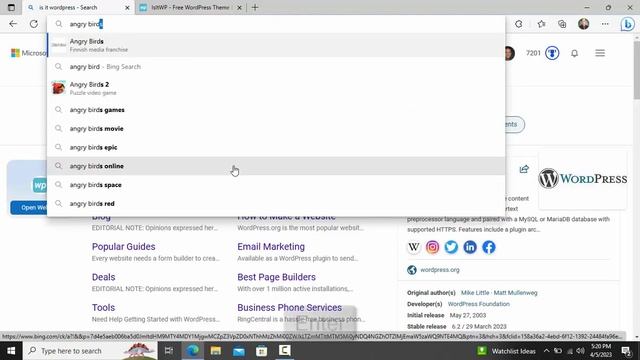This screenshot has width=640, height=360.
Task: Open the volume icon in the system tray
Action: (580, 351)
